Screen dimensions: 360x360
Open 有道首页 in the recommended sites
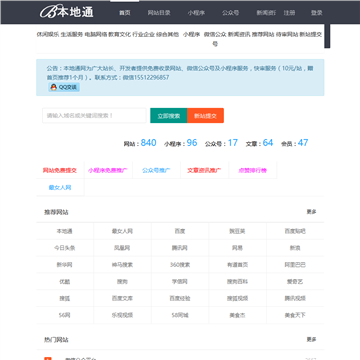point(237,265)
